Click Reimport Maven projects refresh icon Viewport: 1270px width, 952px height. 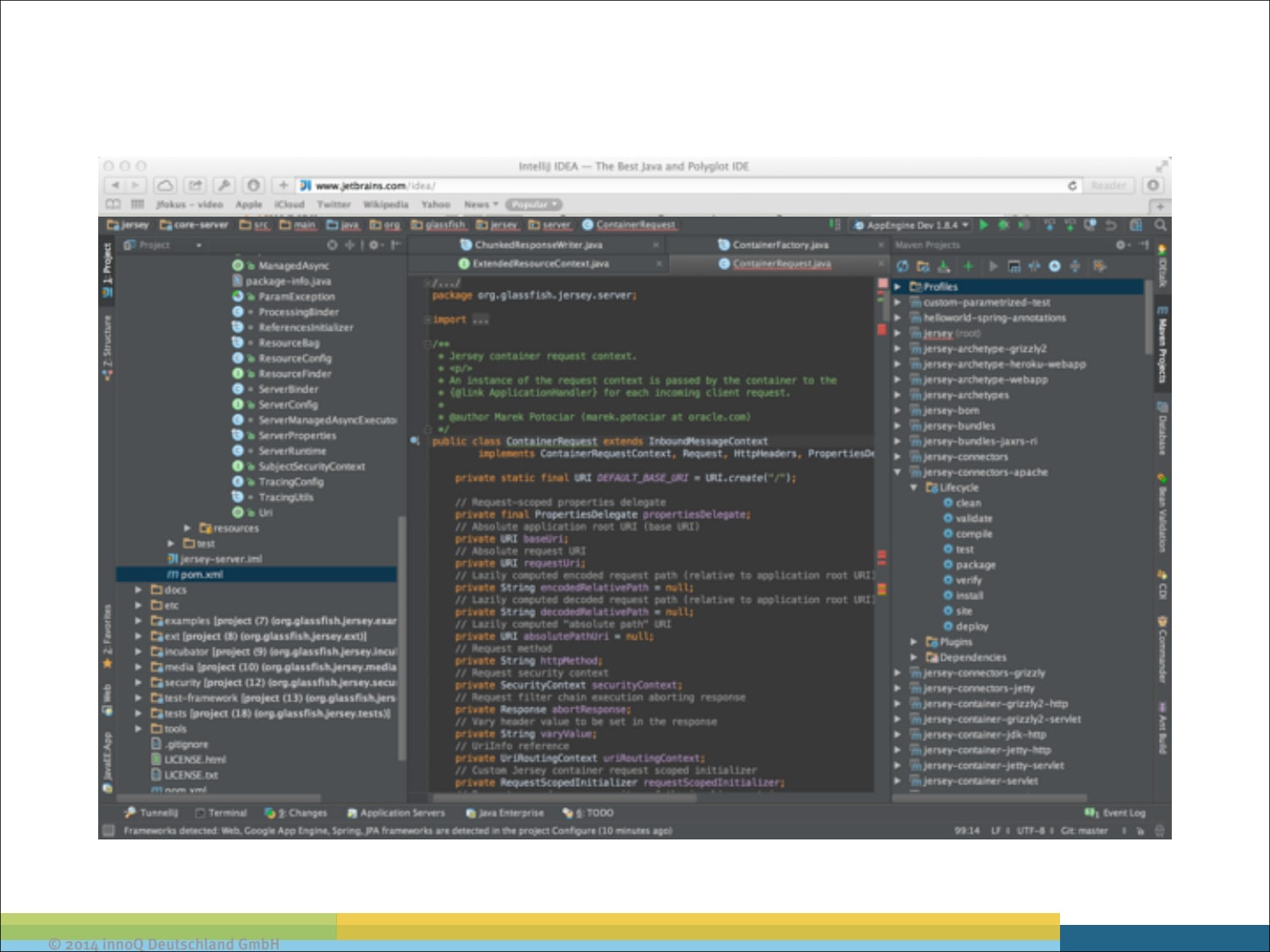[903, 267]
